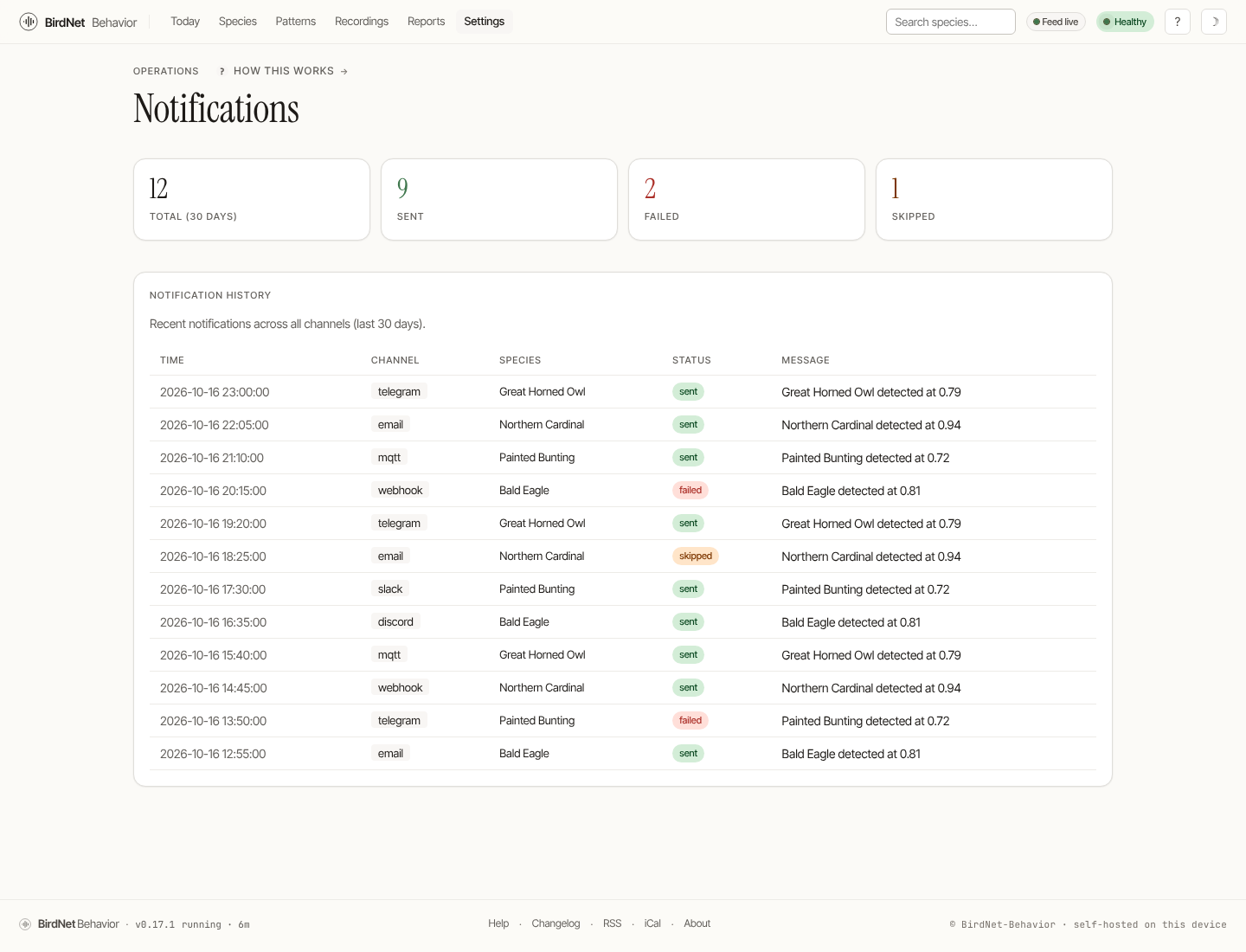This screenshot has width=1246, height=952.
Task: Focus the Search species input field
Action: tap(950, 22)
